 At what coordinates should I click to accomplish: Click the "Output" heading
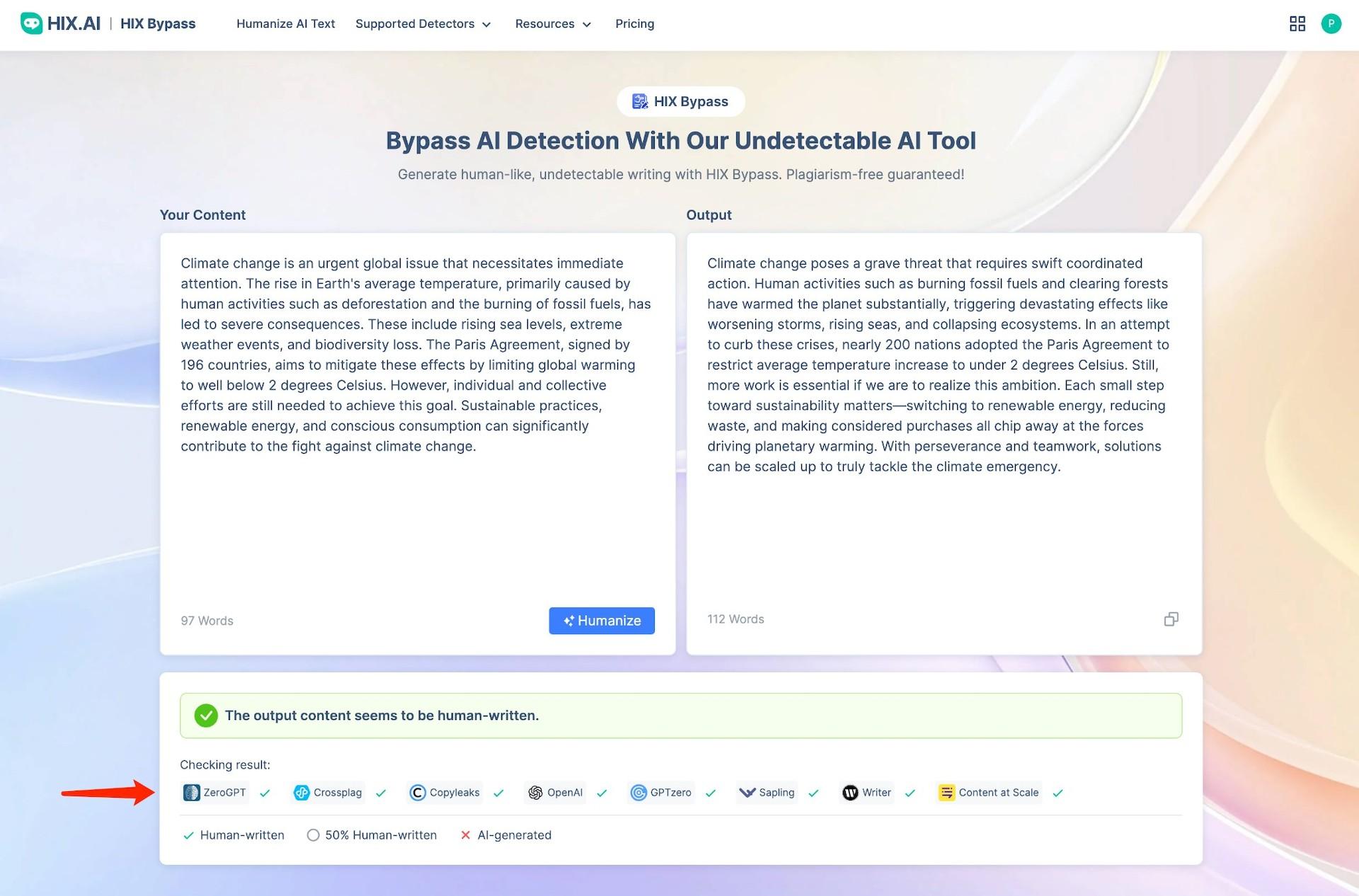[x=709, y=215]
